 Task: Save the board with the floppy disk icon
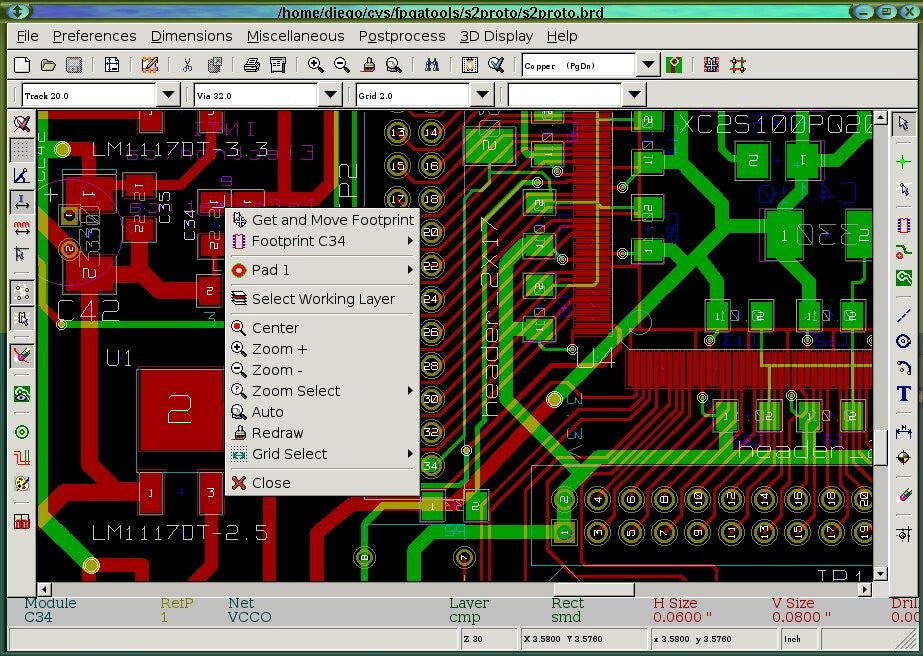(74, 65)
